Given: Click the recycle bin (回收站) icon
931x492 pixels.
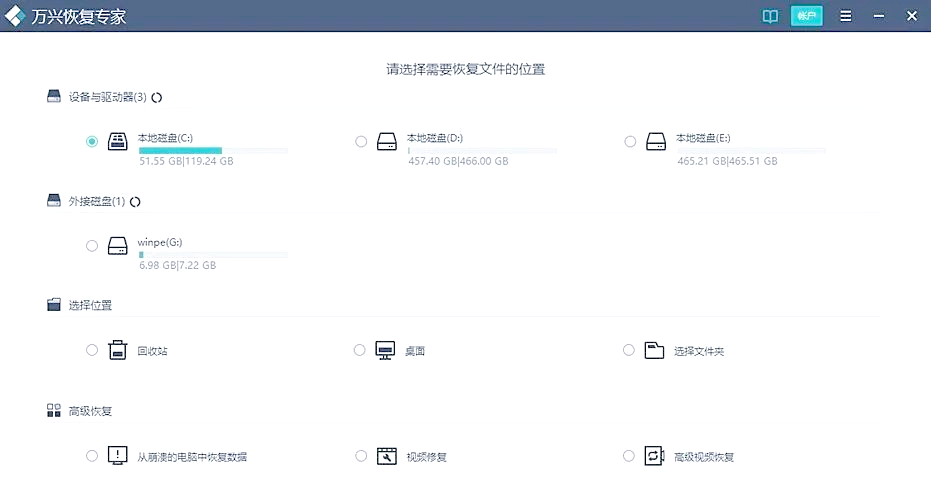Looking at the screenshot, I should [118, 350].
